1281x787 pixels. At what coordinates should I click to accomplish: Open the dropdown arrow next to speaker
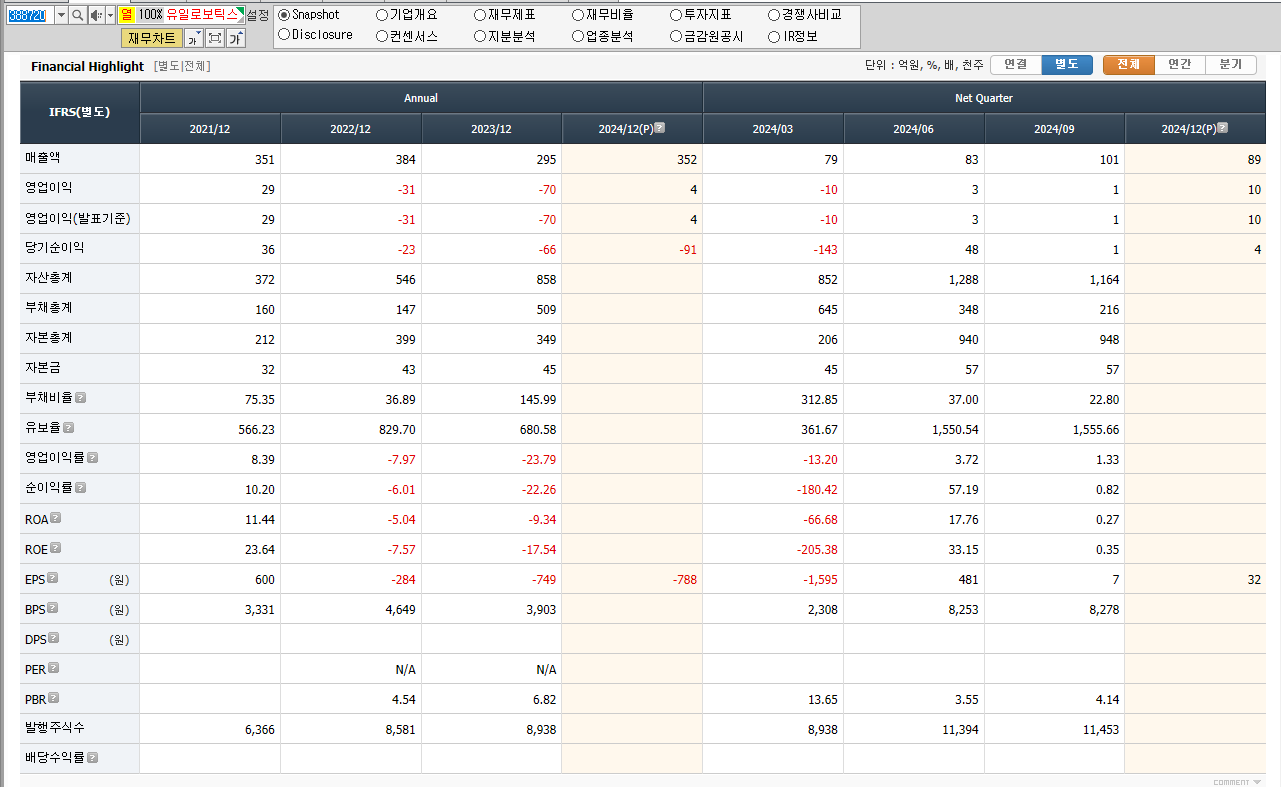point(110,15)
